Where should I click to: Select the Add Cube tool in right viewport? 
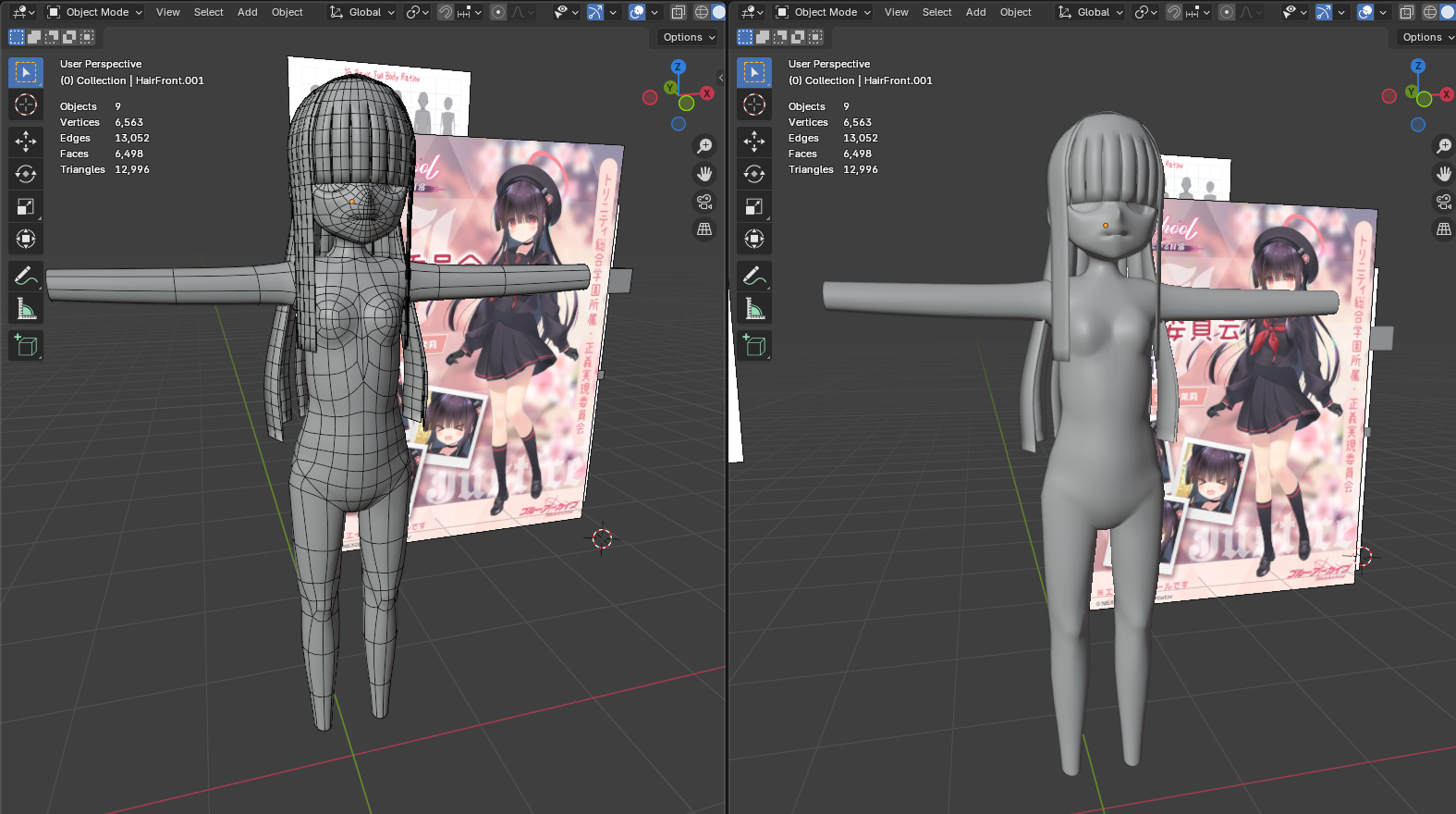point(754,346)
